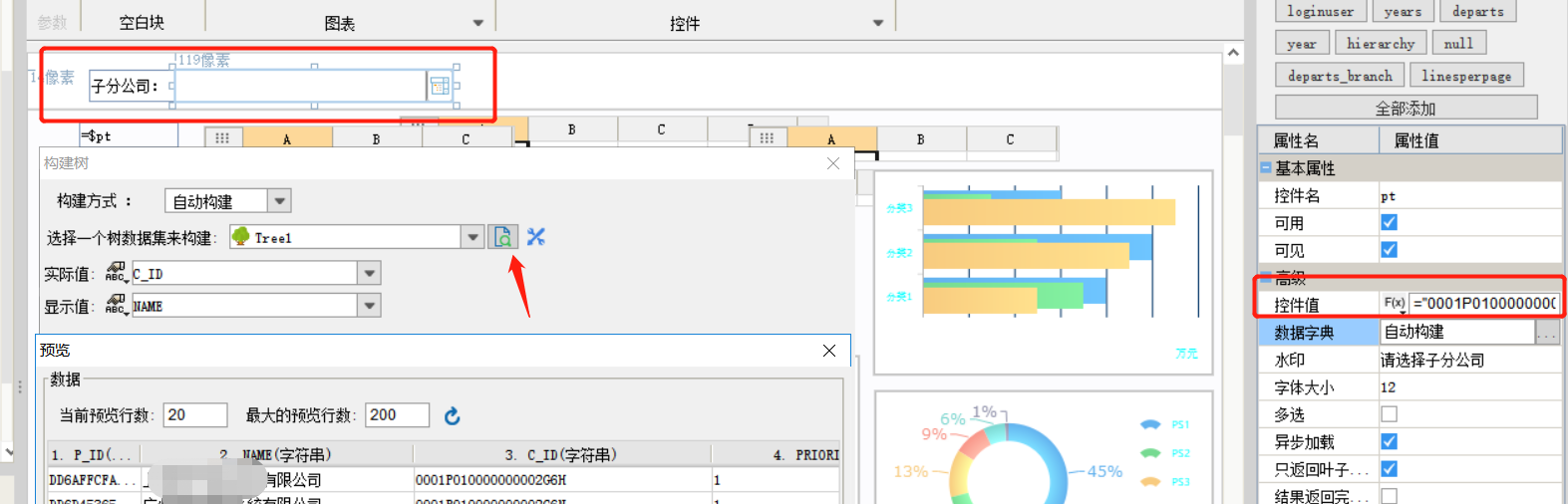The height and width of the screenshot is (504, 1568).
Task: Click the F(x) formula icon for 控件值
Action: click(x=1395, y=303)
